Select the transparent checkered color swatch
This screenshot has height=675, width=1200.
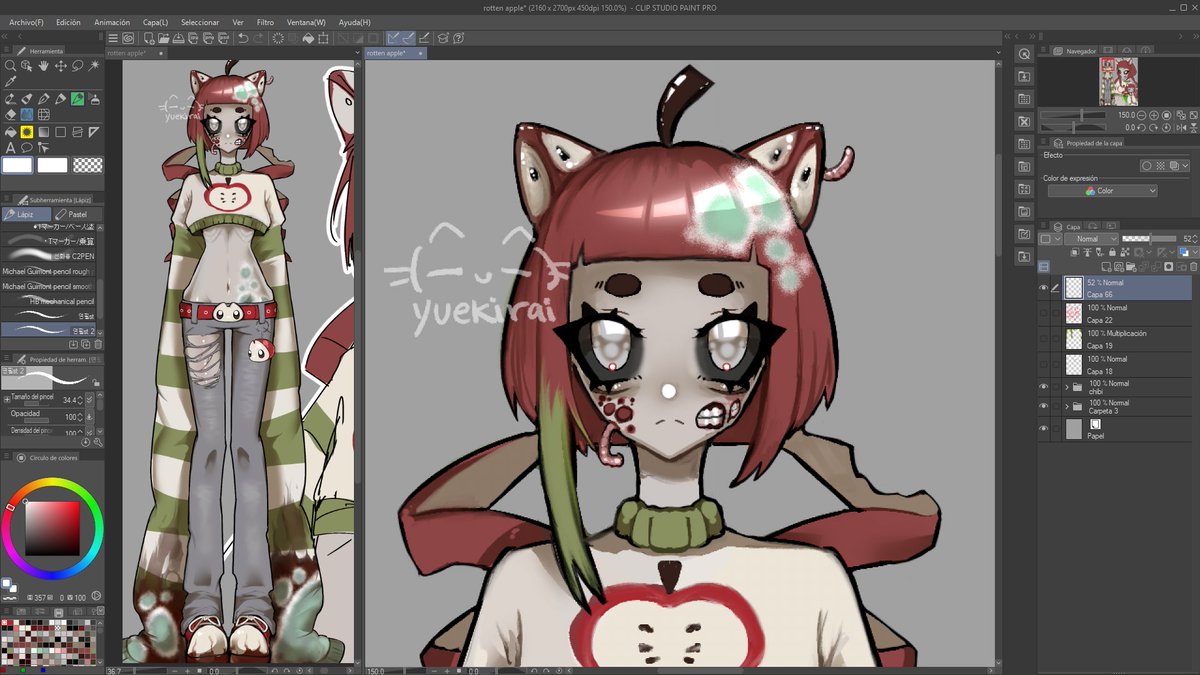tap(88, 165)
